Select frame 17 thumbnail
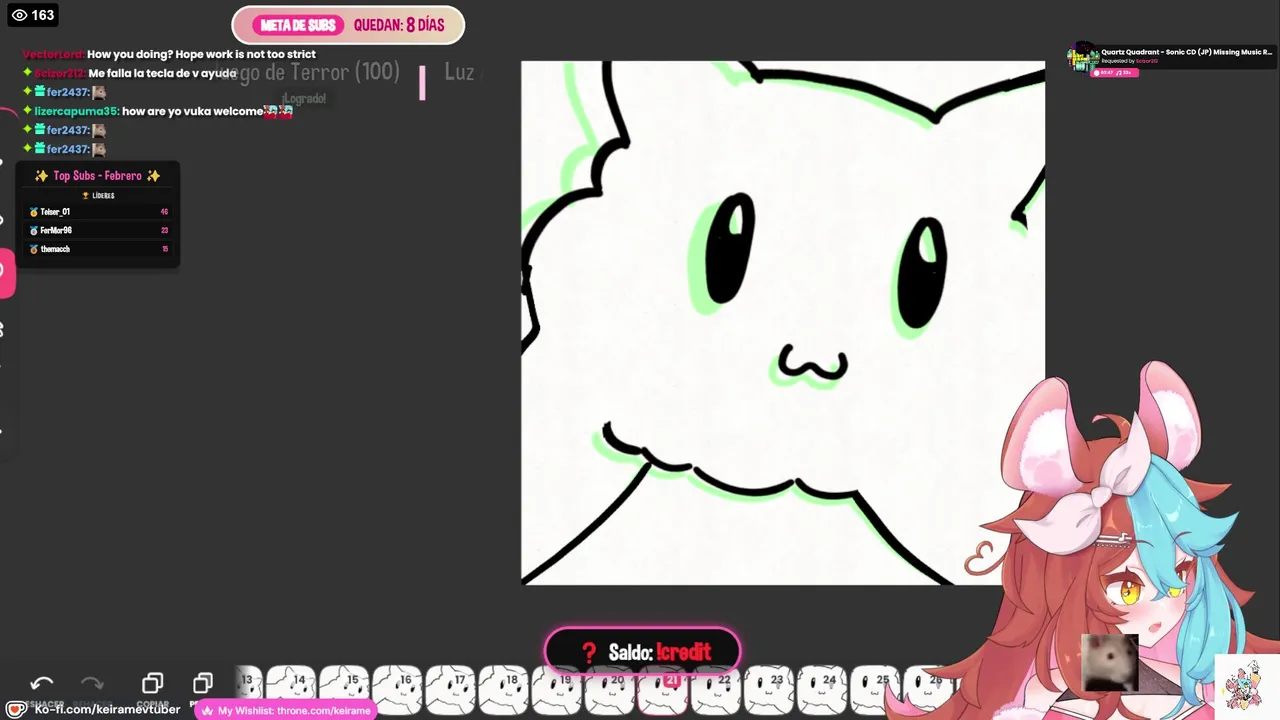 tap(449, 690)
